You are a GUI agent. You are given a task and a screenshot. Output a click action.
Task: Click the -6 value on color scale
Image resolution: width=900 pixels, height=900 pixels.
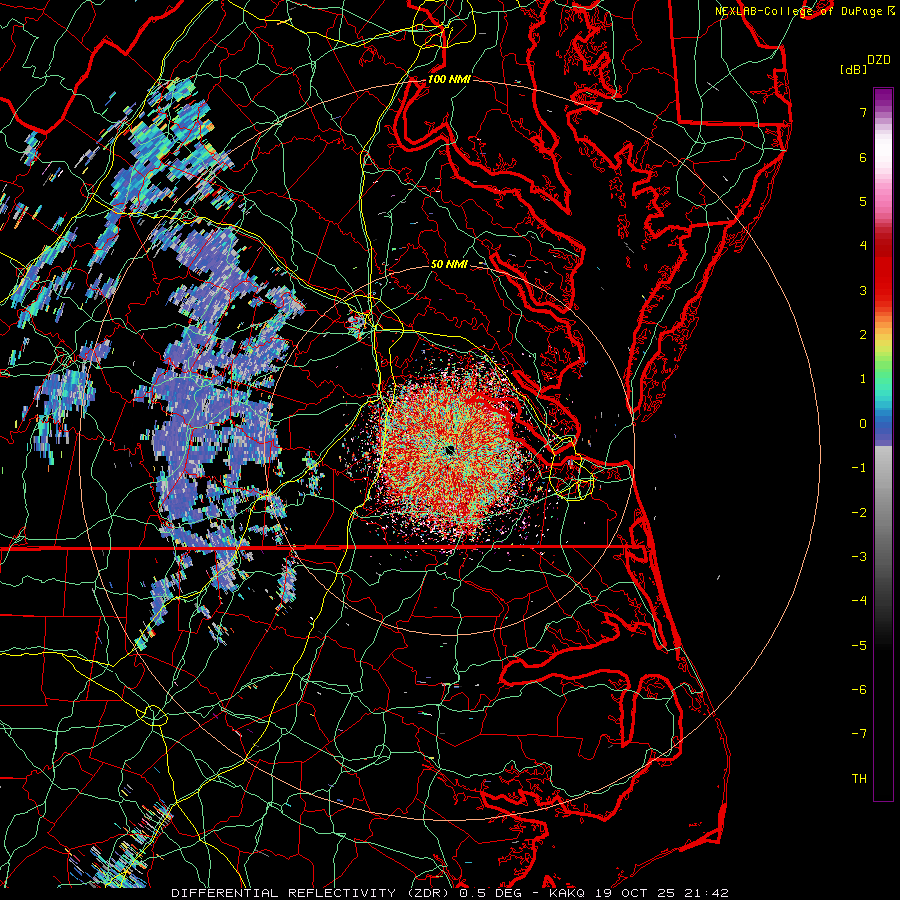pyautogui.click(x=859, y=690)
